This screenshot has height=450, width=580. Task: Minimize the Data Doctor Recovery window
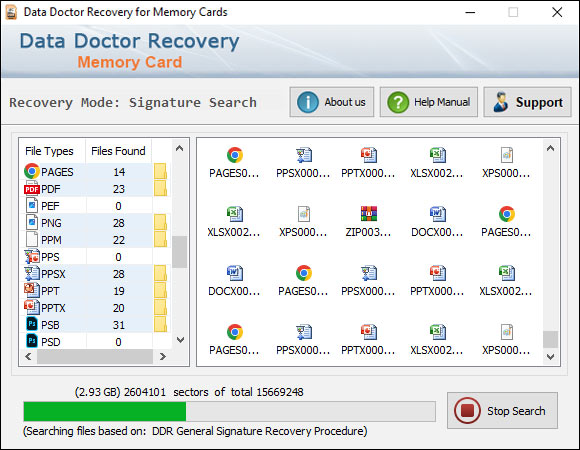point(470,13)
